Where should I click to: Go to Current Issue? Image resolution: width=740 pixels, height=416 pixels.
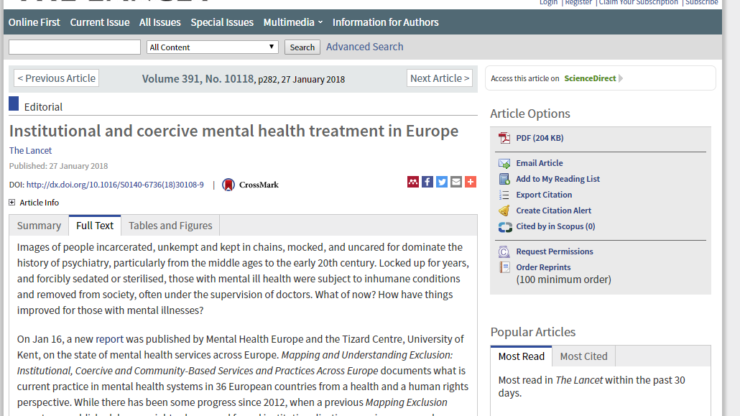(100, 22)
